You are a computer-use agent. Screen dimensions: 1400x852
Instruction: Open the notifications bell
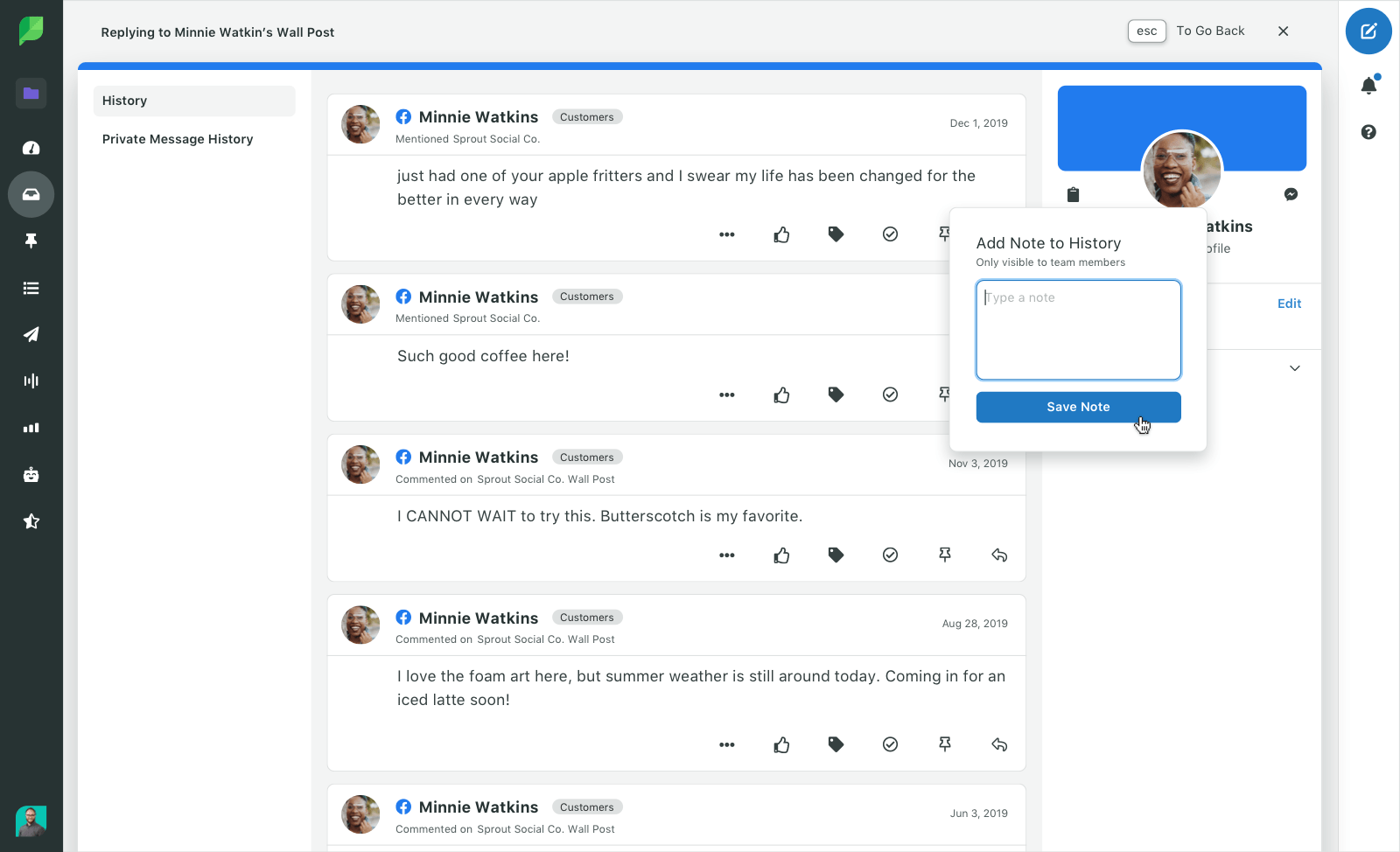[1368, 85]
